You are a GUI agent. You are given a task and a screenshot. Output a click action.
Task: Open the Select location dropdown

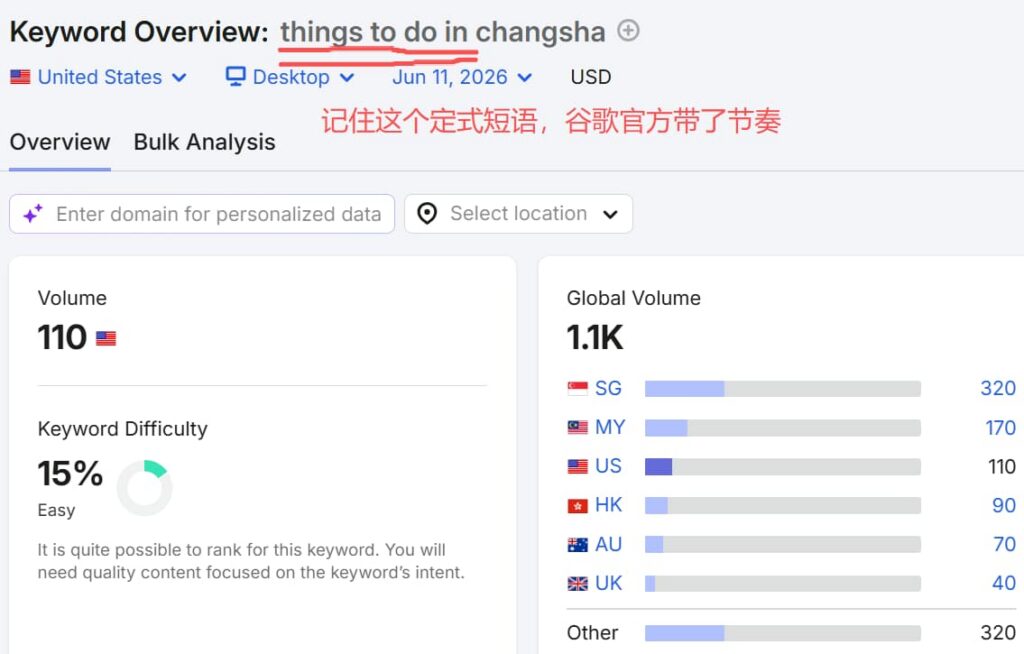[x=519, y=214]
